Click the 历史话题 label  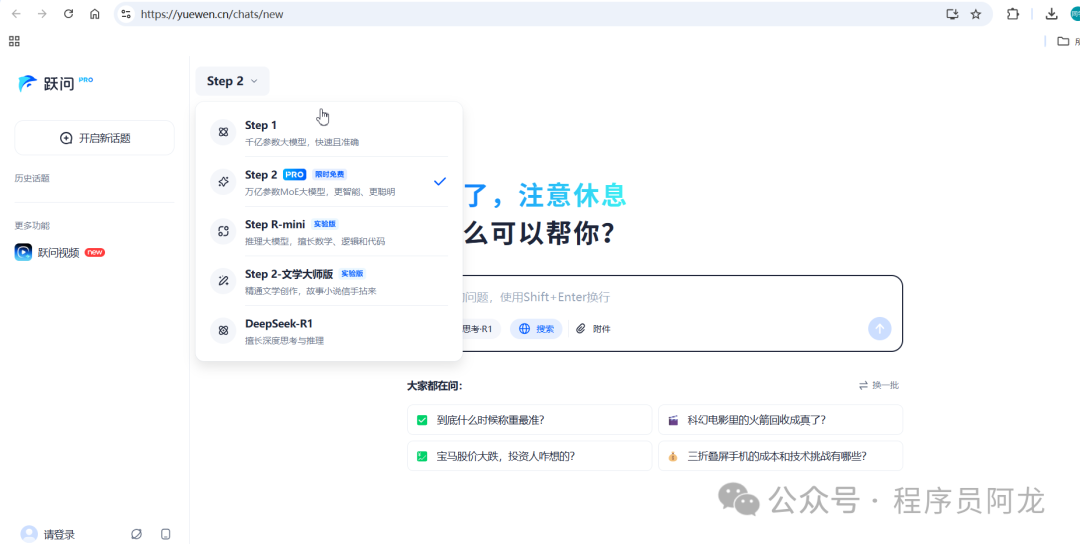point(32,178)
